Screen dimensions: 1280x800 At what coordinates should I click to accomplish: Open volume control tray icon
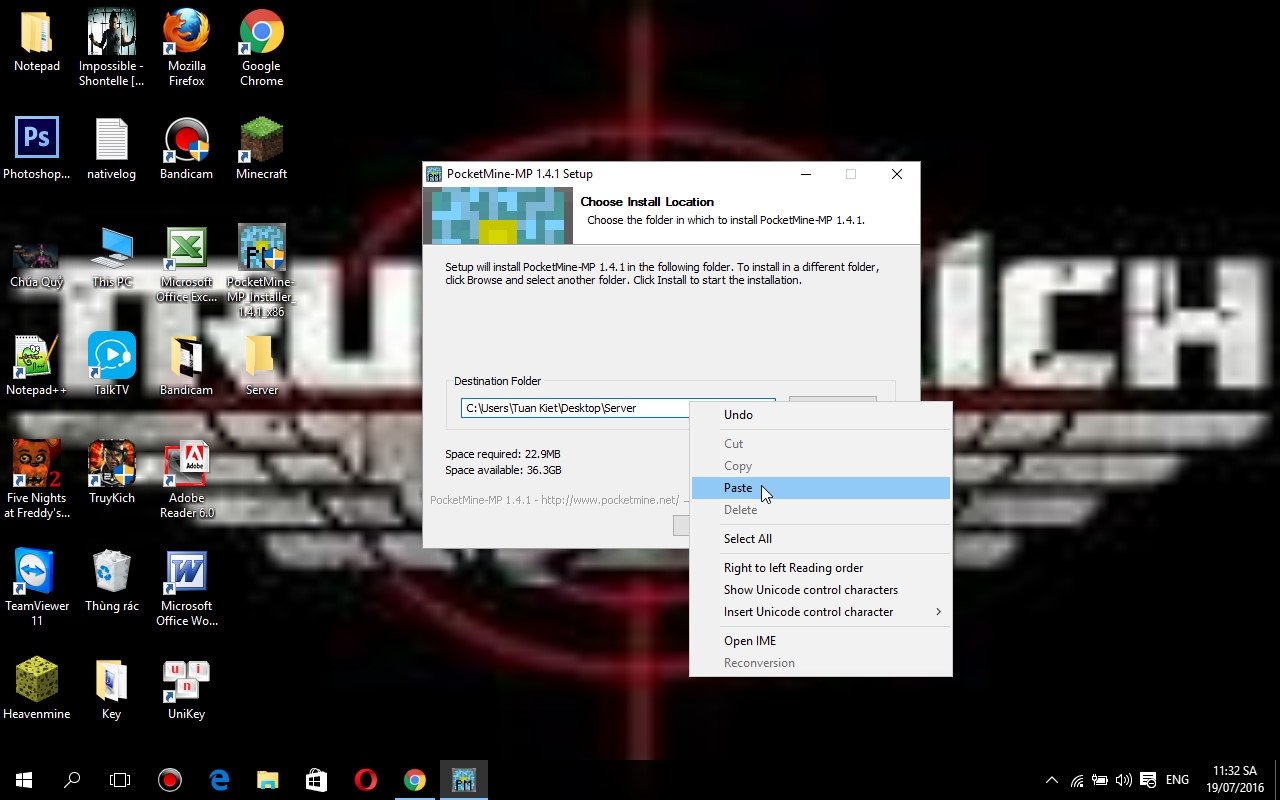click(x=1123, y=780)
